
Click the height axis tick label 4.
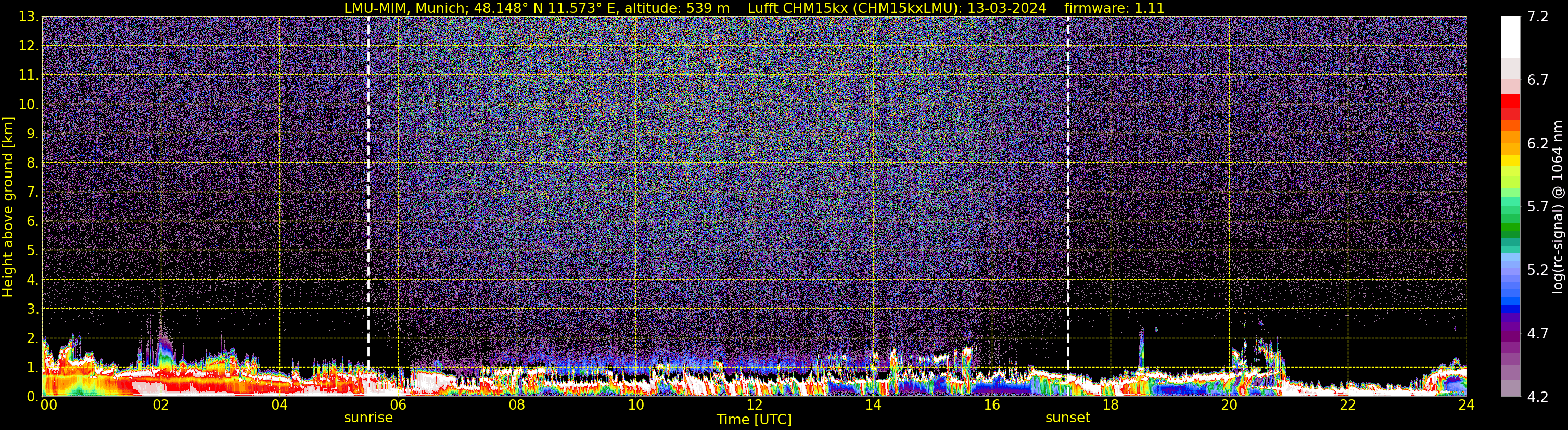pyautogui.click(x=32, y=280)
